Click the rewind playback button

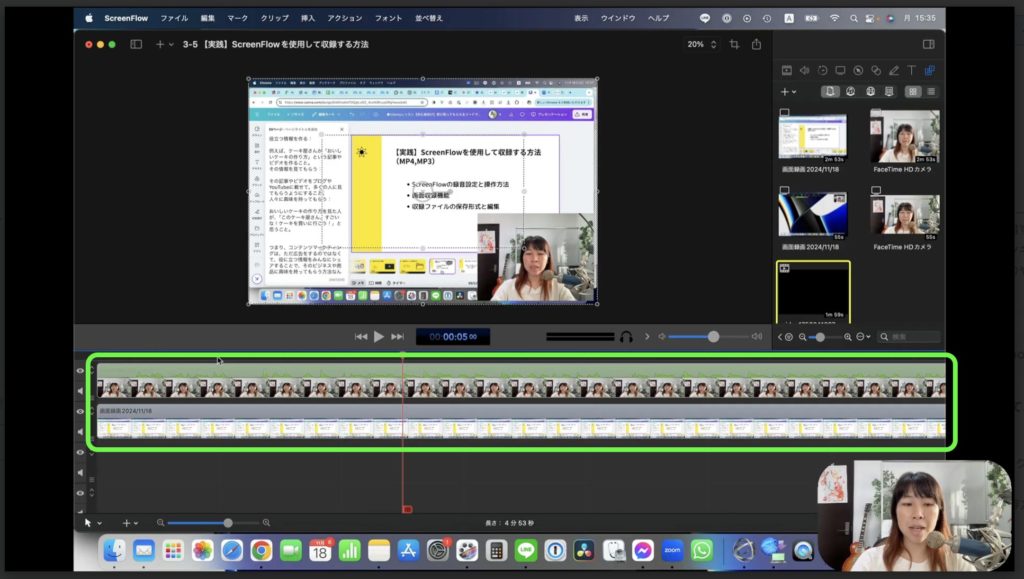pyautogui.click(x=361, y=337)
